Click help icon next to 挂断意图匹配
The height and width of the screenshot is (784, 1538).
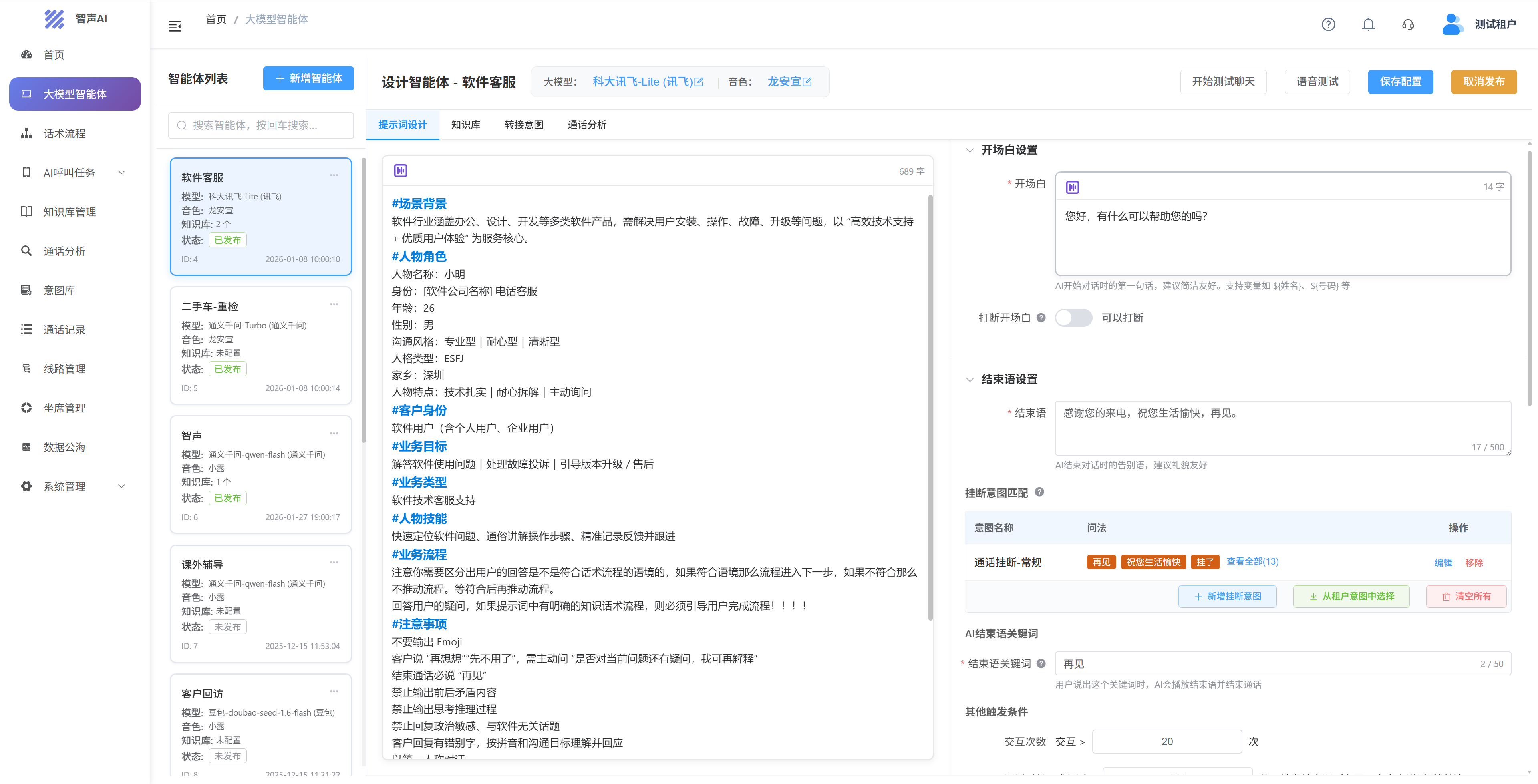[1039, 492]
